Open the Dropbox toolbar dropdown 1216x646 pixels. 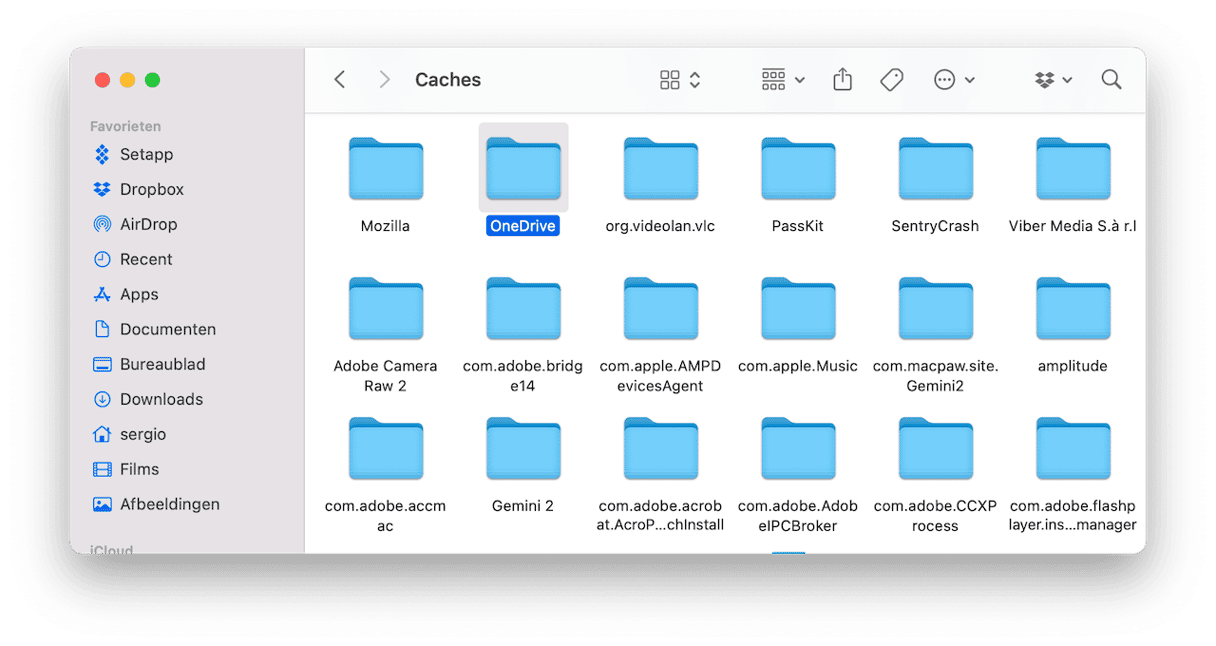click(x=1053, y=80)
